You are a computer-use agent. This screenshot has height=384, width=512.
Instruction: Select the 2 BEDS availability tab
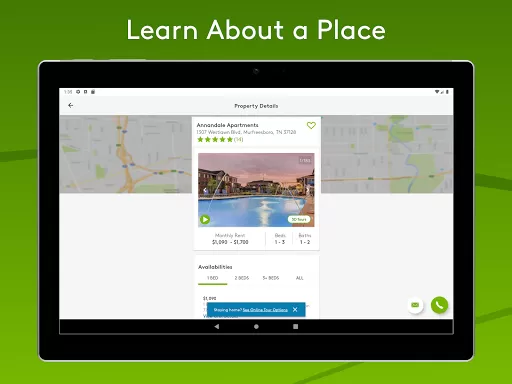point(242,278)
